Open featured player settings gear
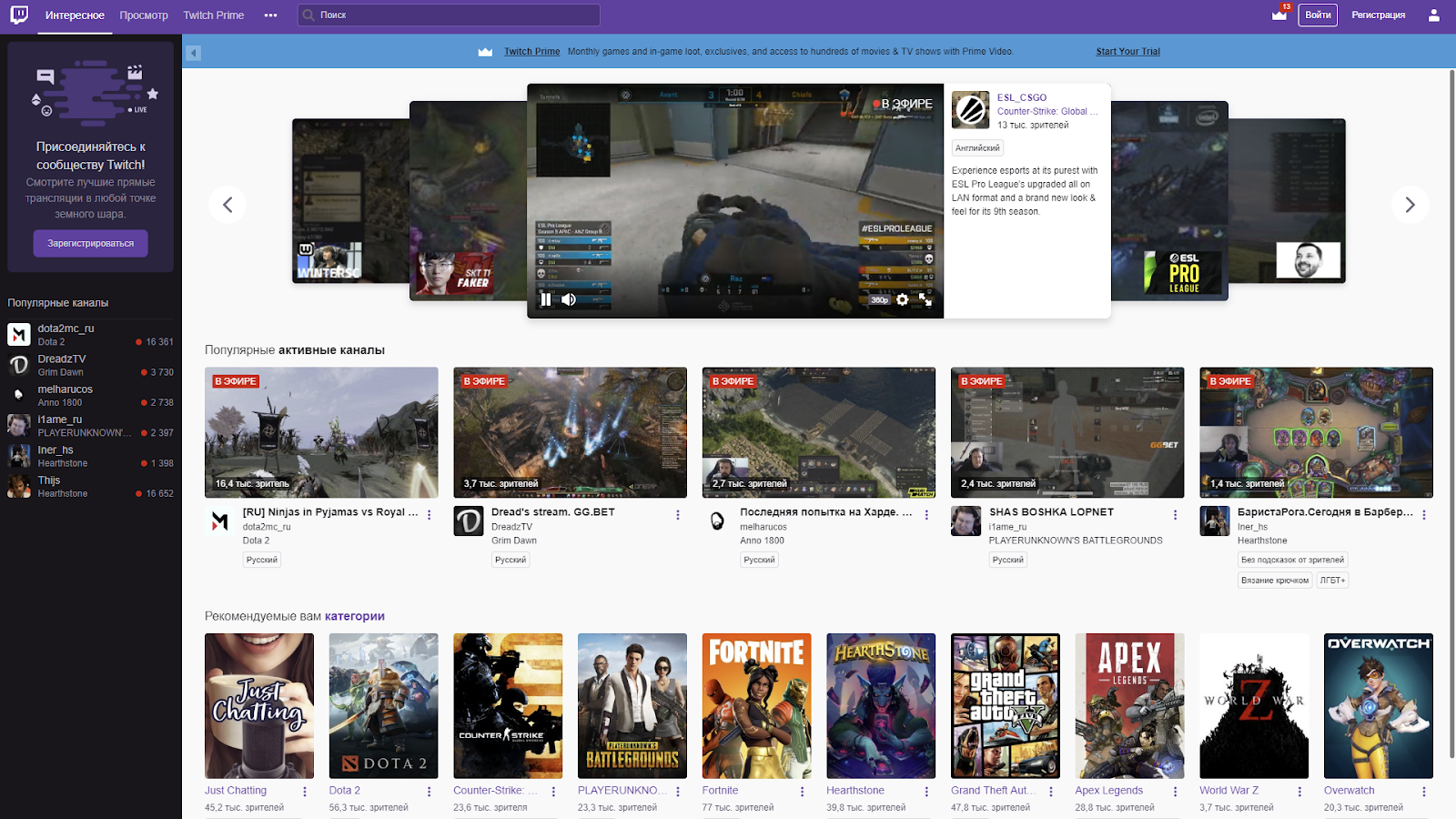 click(902, 299)
